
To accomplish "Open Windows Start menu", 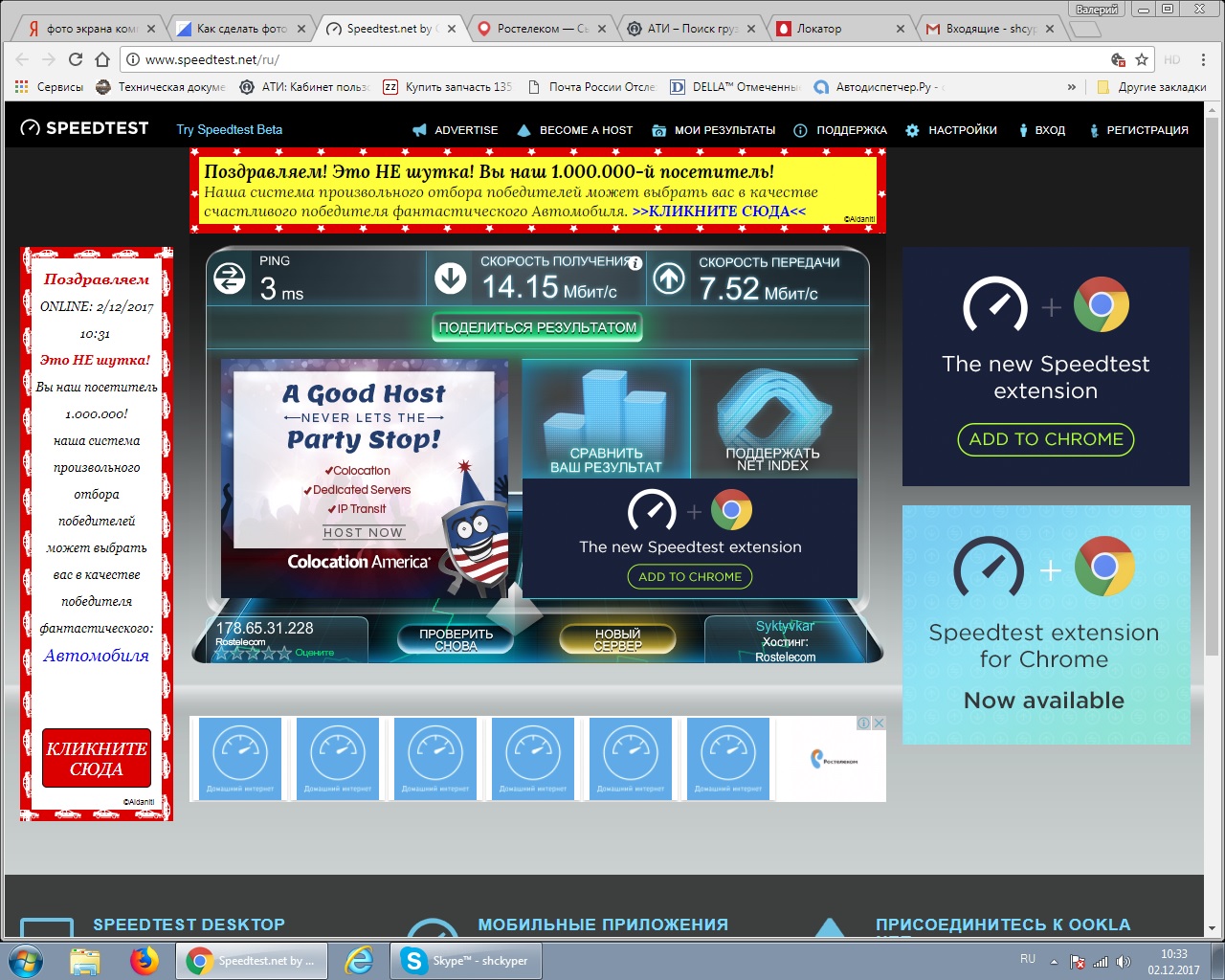I will pos(26,960).
